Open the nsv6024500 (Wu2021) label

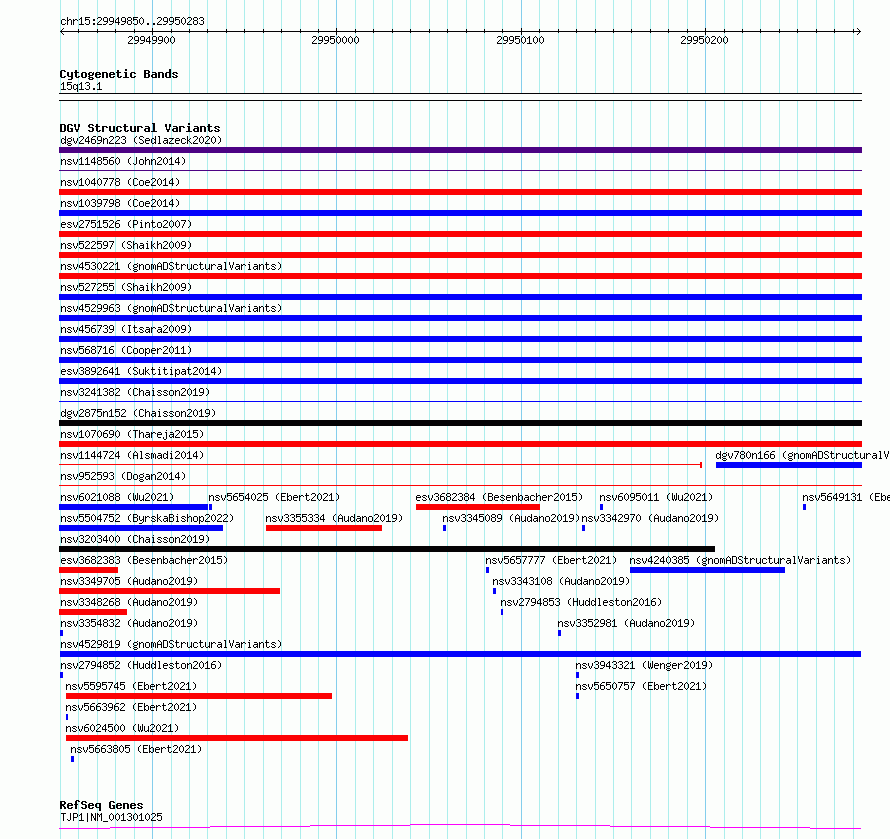pos(122,728)
